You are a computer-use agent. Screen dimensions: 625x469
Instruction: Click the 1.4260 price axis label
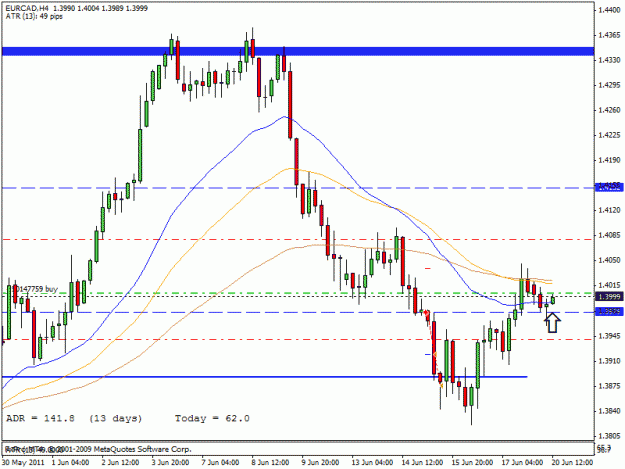point(609,110)
